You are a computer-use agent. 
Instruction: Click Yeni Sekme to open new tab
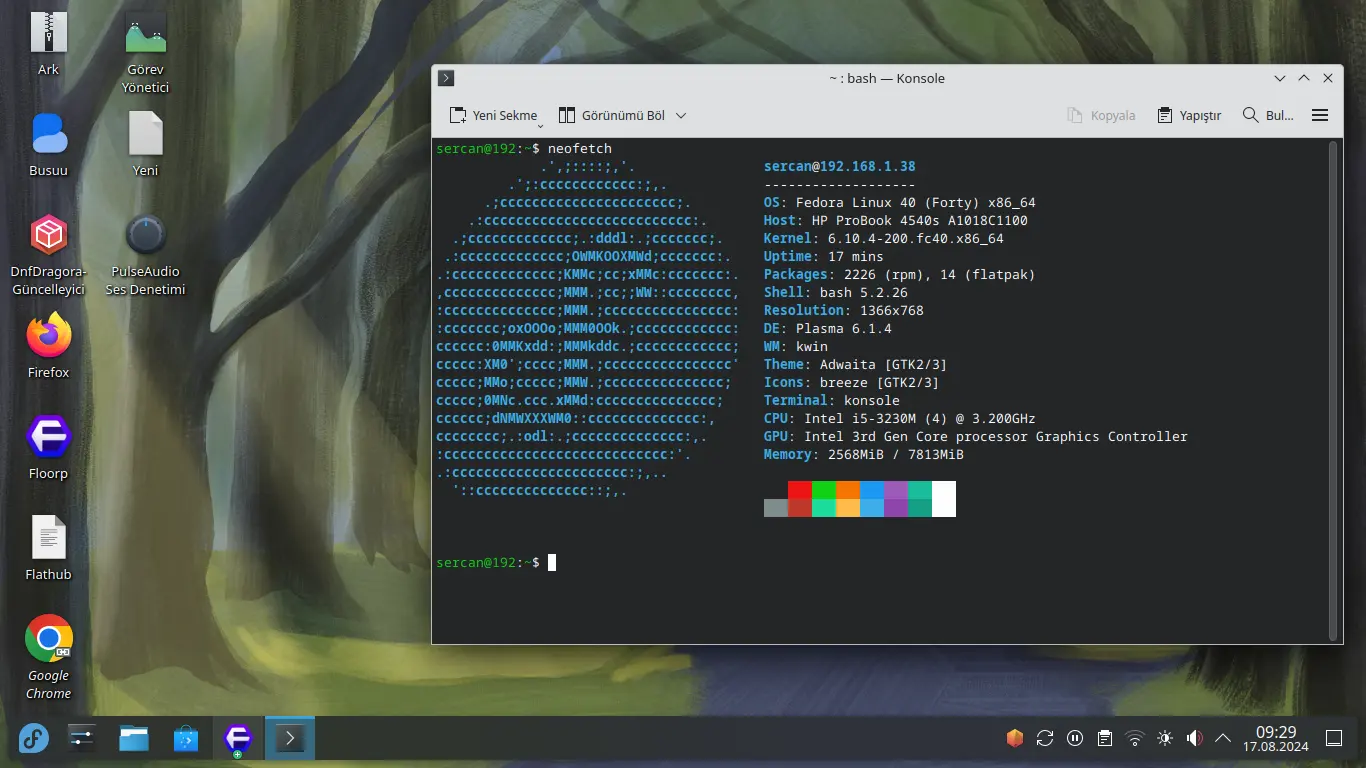[x=493, y=115]
